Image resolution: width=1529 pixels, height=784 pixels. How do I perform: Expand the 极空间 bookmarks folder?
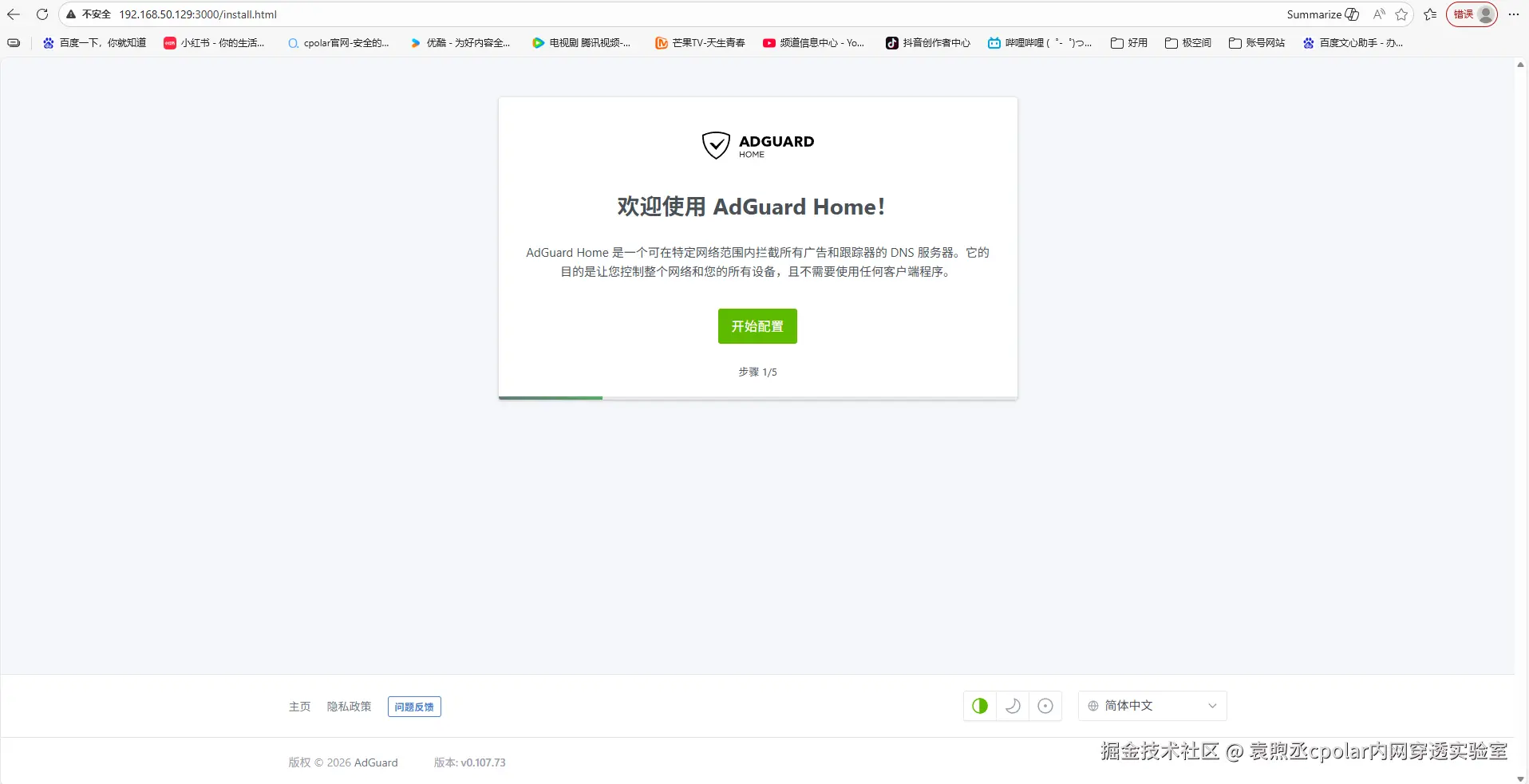[x=1188, y=43]
